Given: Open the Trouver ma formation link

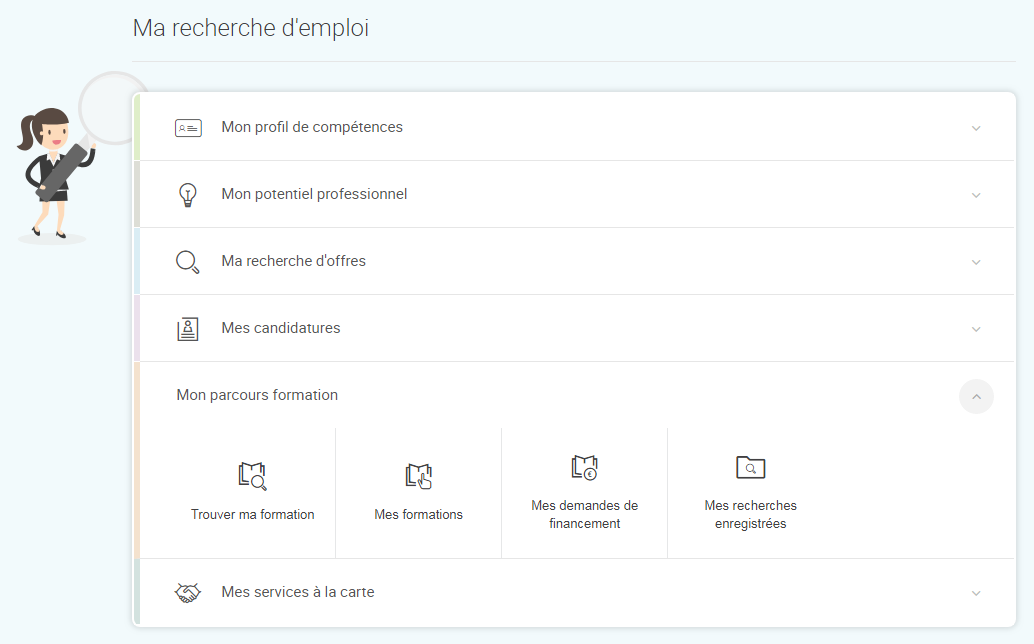Looking at the screenshot, I should (x=253, y=514).
